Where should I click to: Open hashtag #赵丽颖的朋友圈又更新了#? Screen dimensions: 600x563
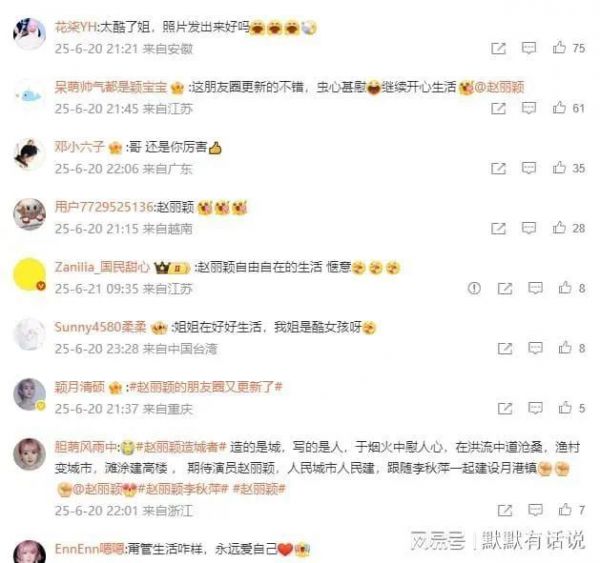point(205,387)
